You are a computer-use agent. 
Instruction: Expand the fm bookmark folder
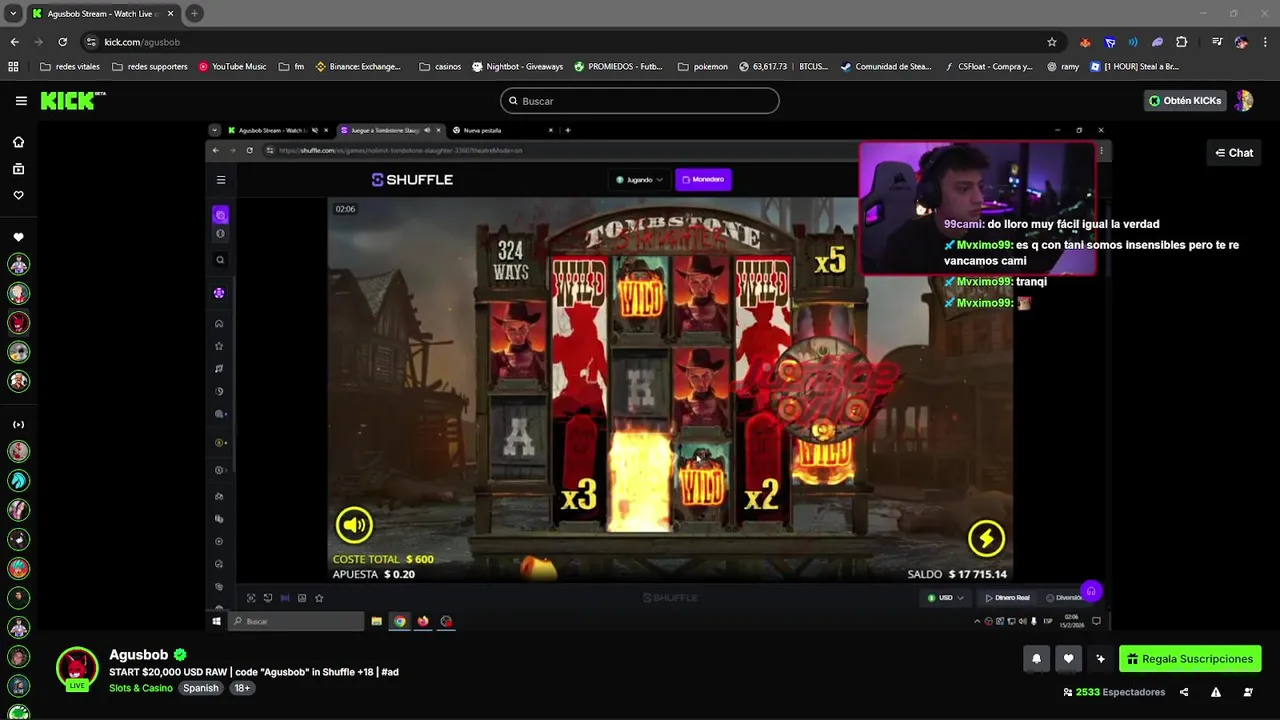[292, 67]
